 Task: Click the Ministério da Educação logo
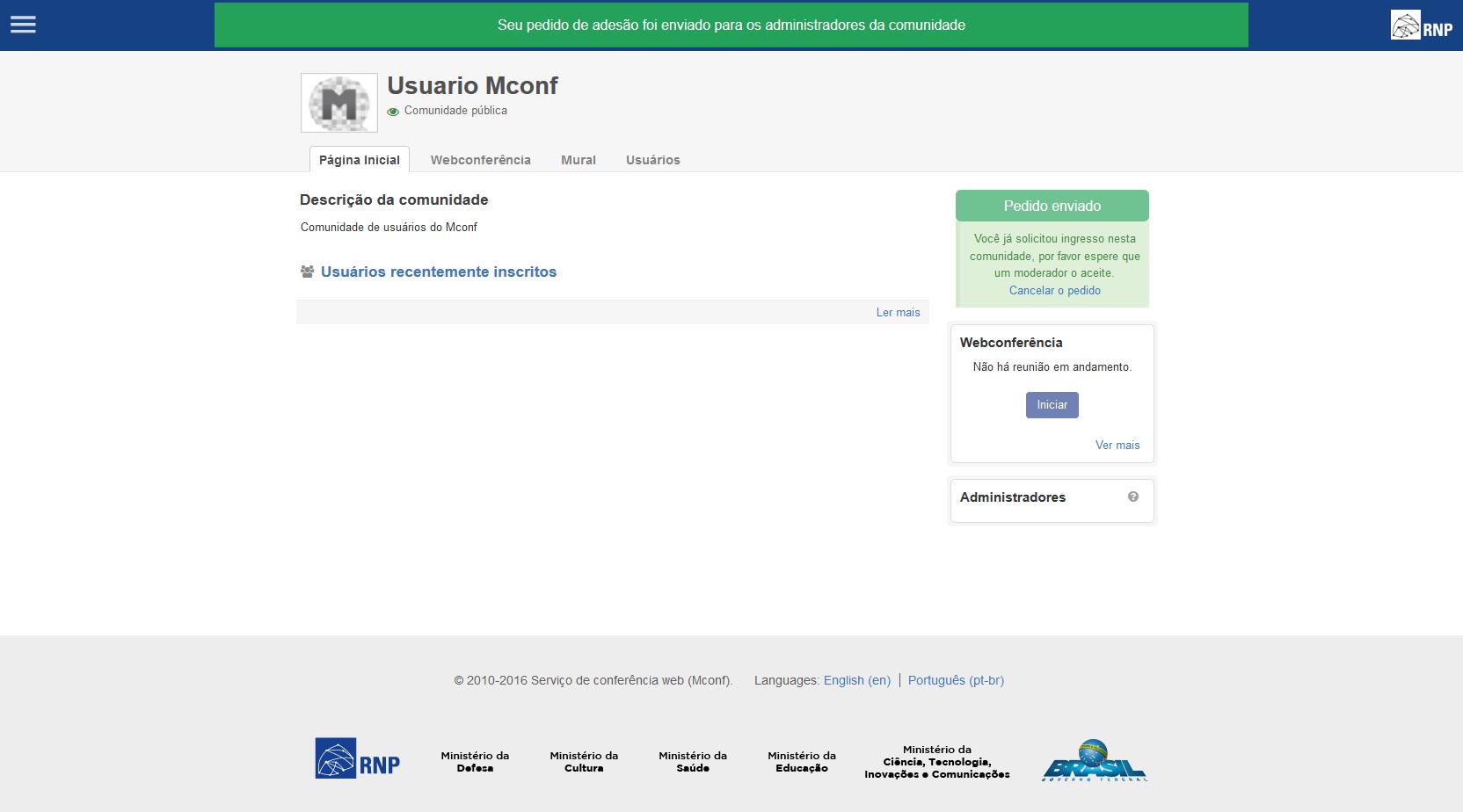click(x=801, y=762)
